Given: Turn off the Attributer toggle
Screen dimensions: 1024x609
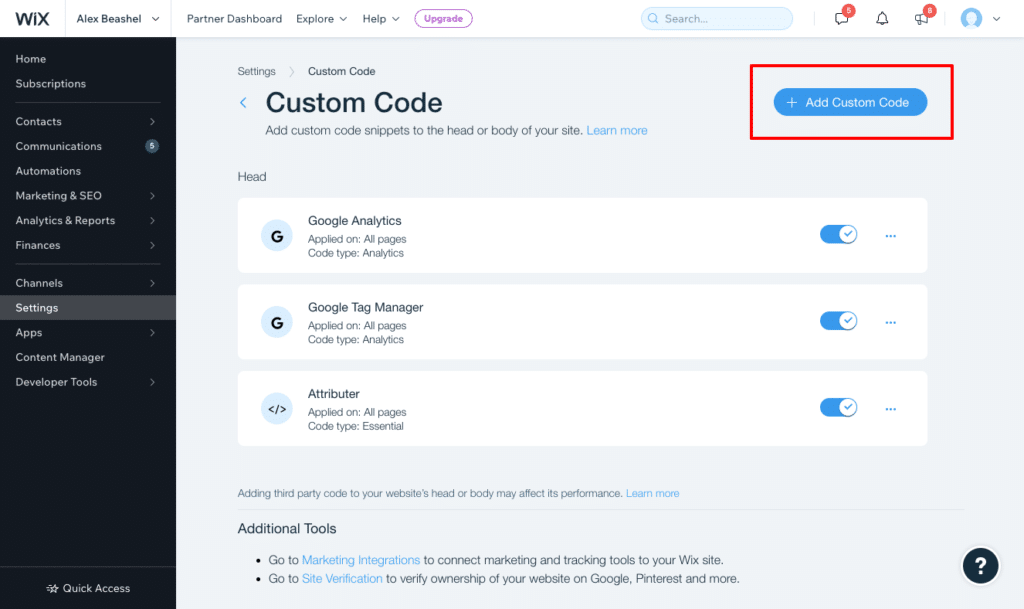Looking at the screenshot, I should pos(839,407).
